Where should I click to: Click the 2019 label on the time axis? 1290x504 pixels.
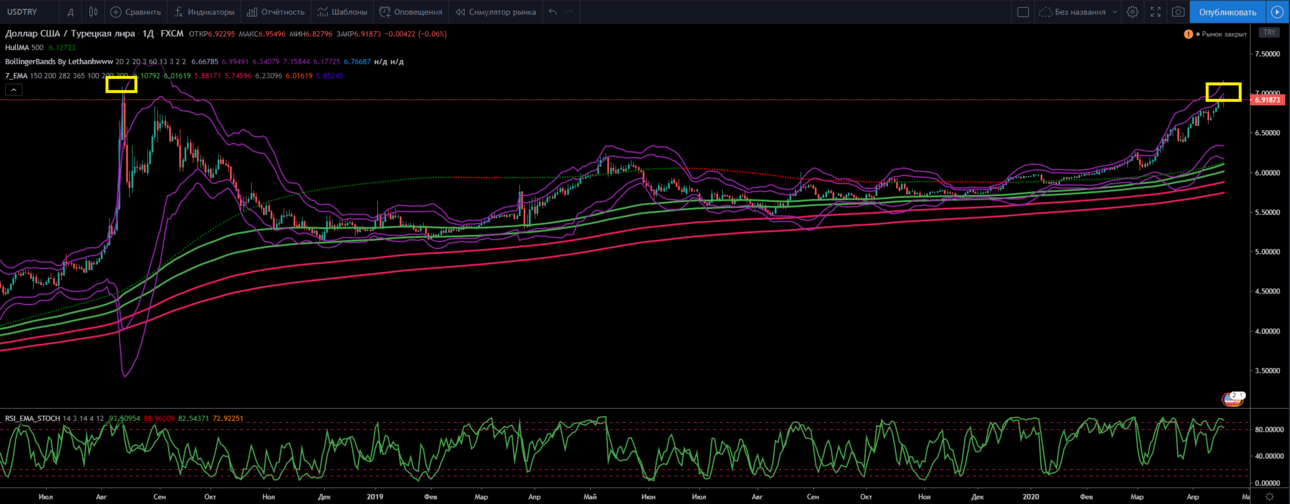tap(375, 495)
